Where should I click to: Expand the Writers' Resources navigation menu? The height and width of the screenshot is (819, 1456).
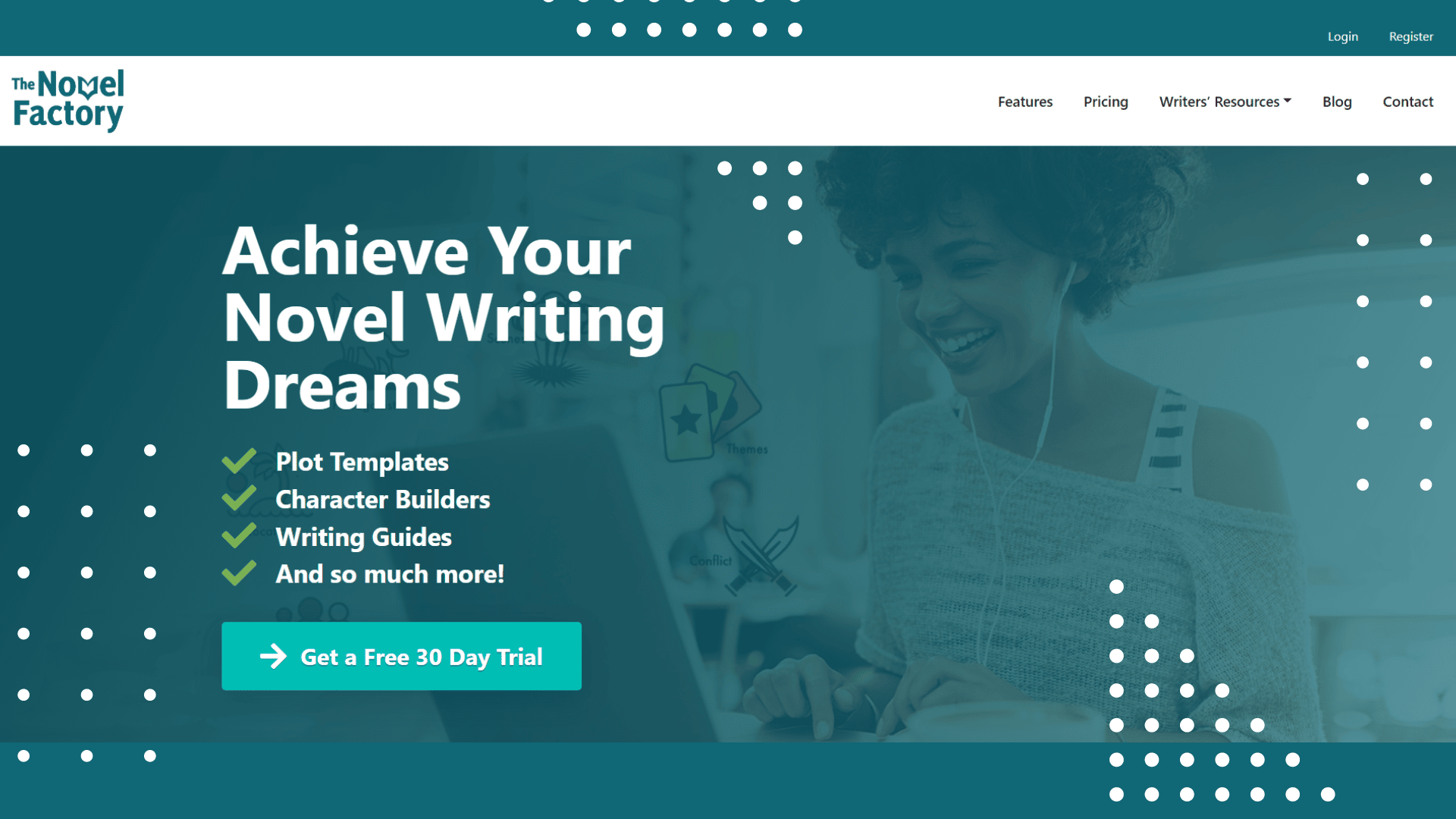(1225, 100)
